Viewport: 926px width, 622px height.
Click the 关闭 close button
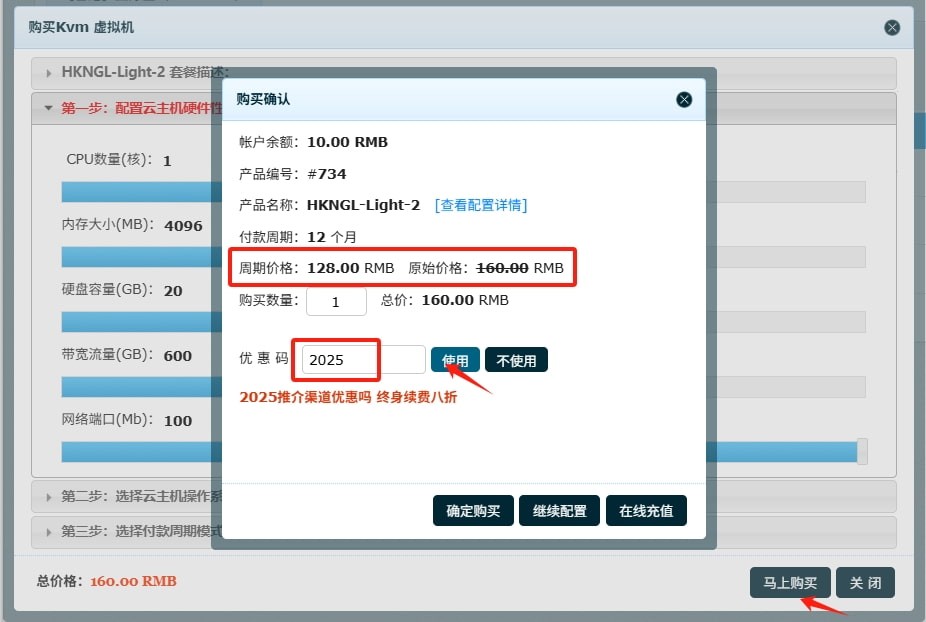pos(865,583)
